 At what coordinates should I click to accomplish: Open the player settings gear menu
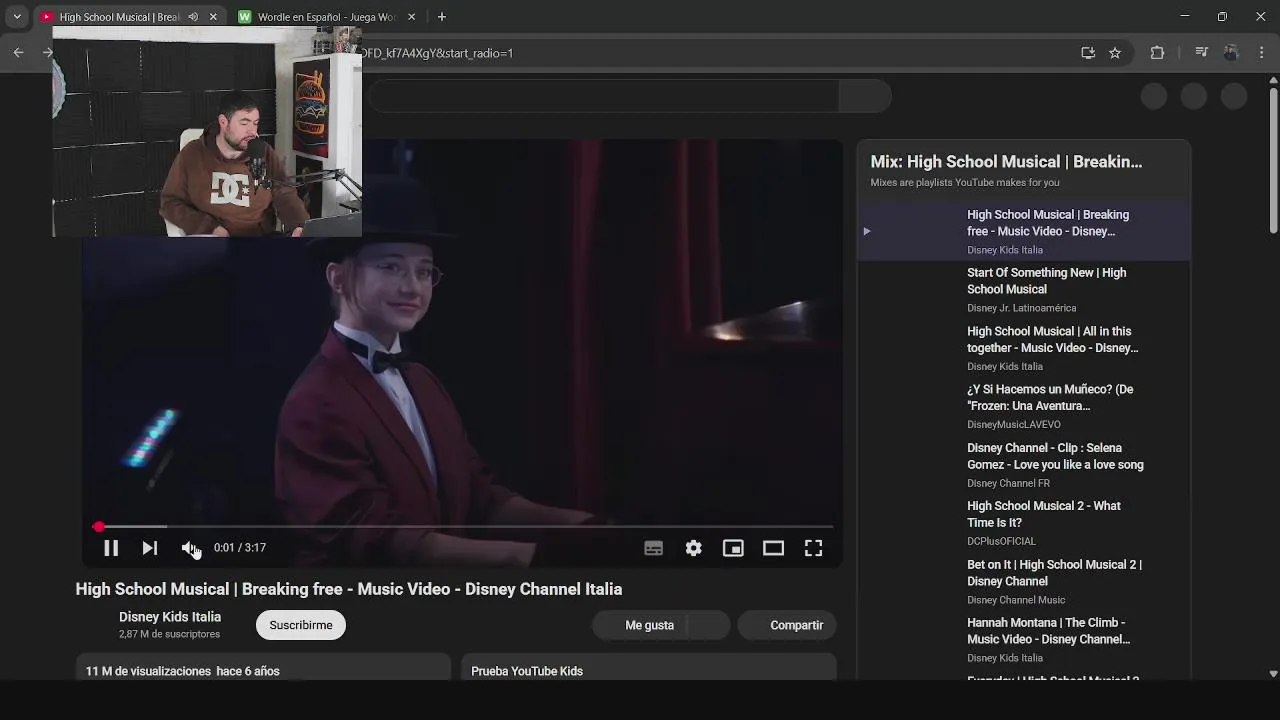pyautogui.click(x=693, y=548)
